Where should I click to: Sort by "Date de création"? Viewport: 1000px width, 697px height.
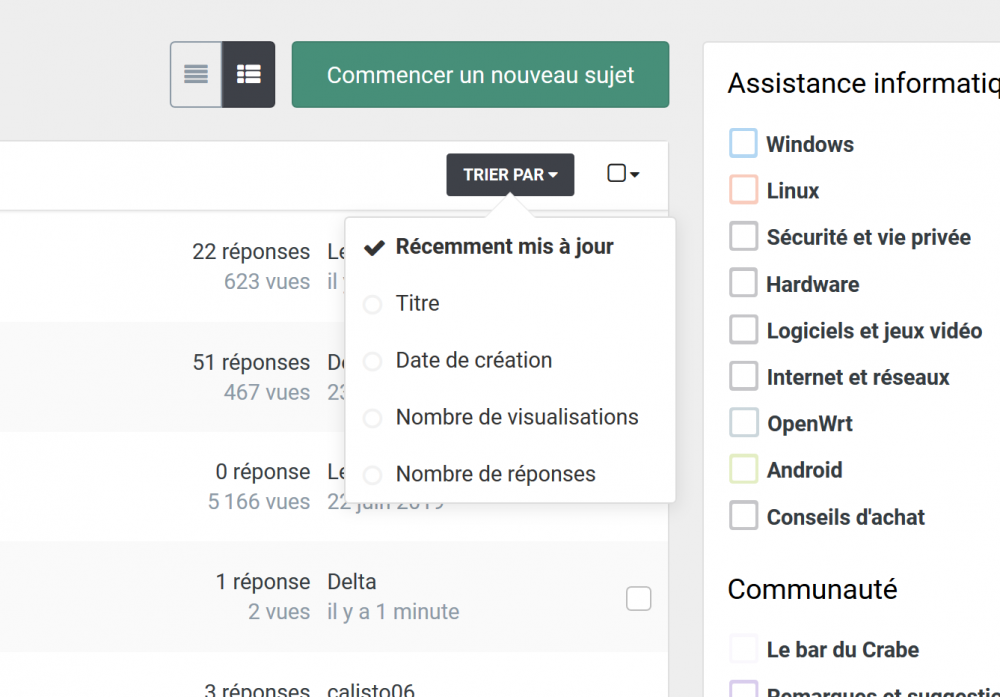(474, 360)
